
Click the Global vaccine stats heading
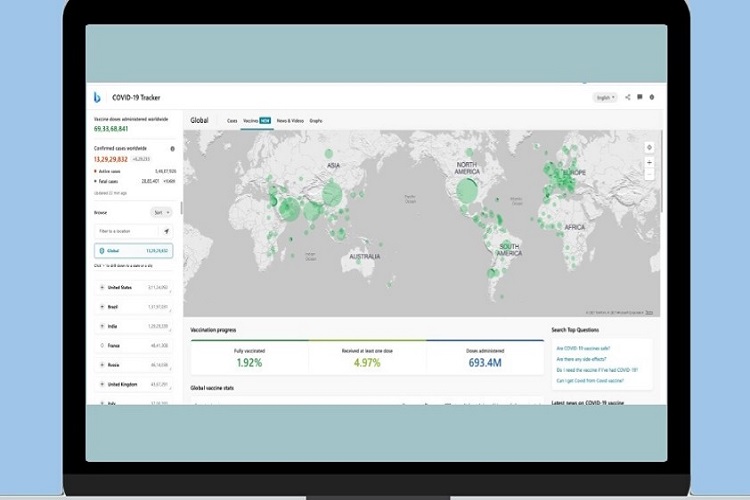coord(212,388)
